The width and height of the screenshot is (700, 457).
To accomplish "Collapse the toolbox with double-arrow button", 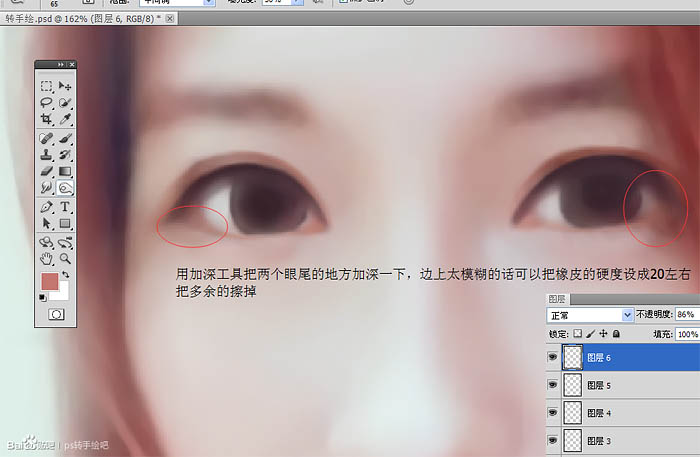I will tap(61, 65).
